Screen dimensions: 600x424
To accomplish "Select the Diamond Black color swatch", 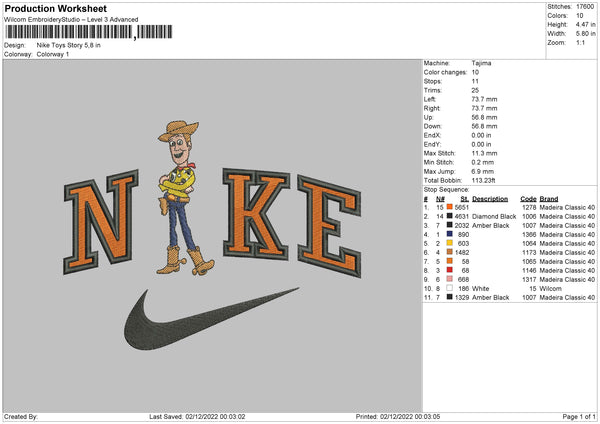I will click(449, 216).
